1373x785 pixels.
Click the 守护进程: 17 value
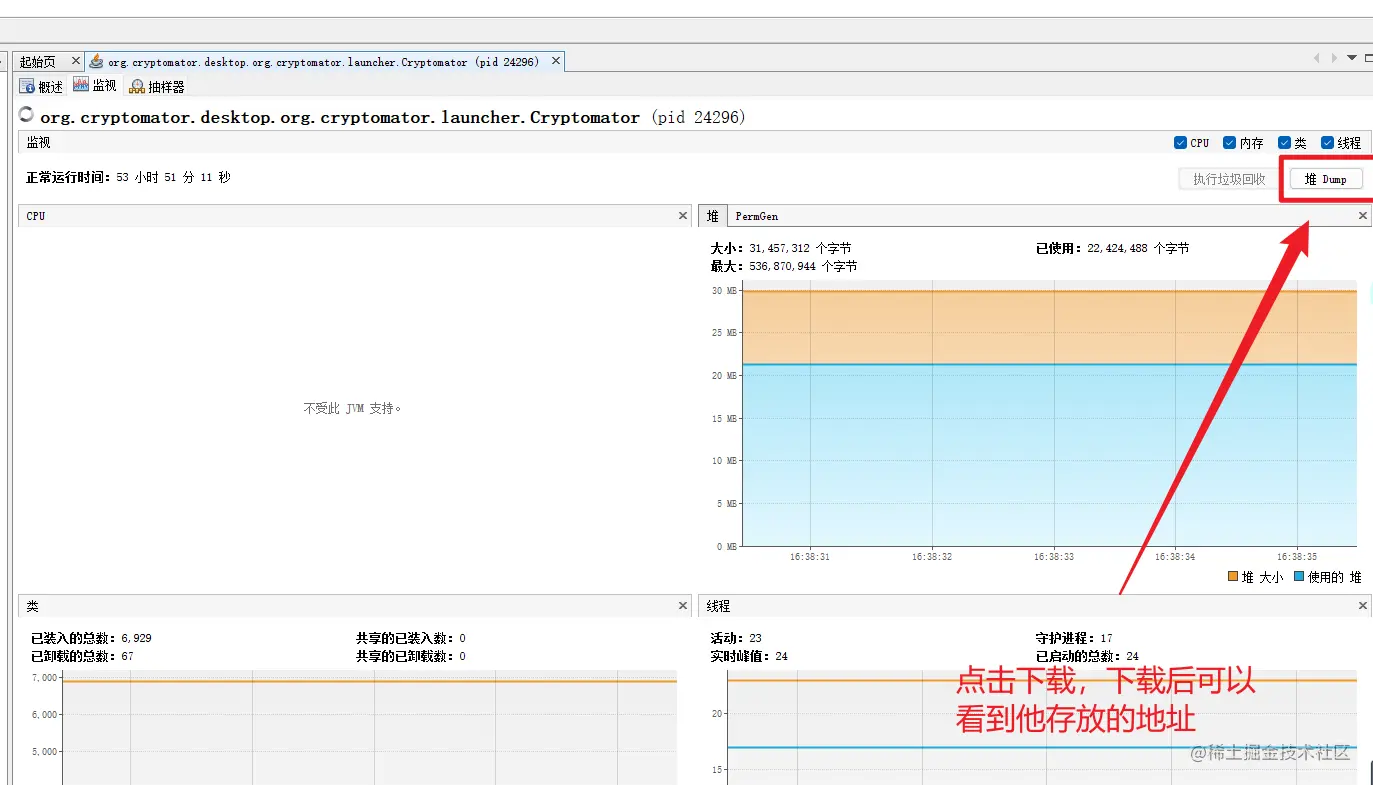[x=1074, y=638]
